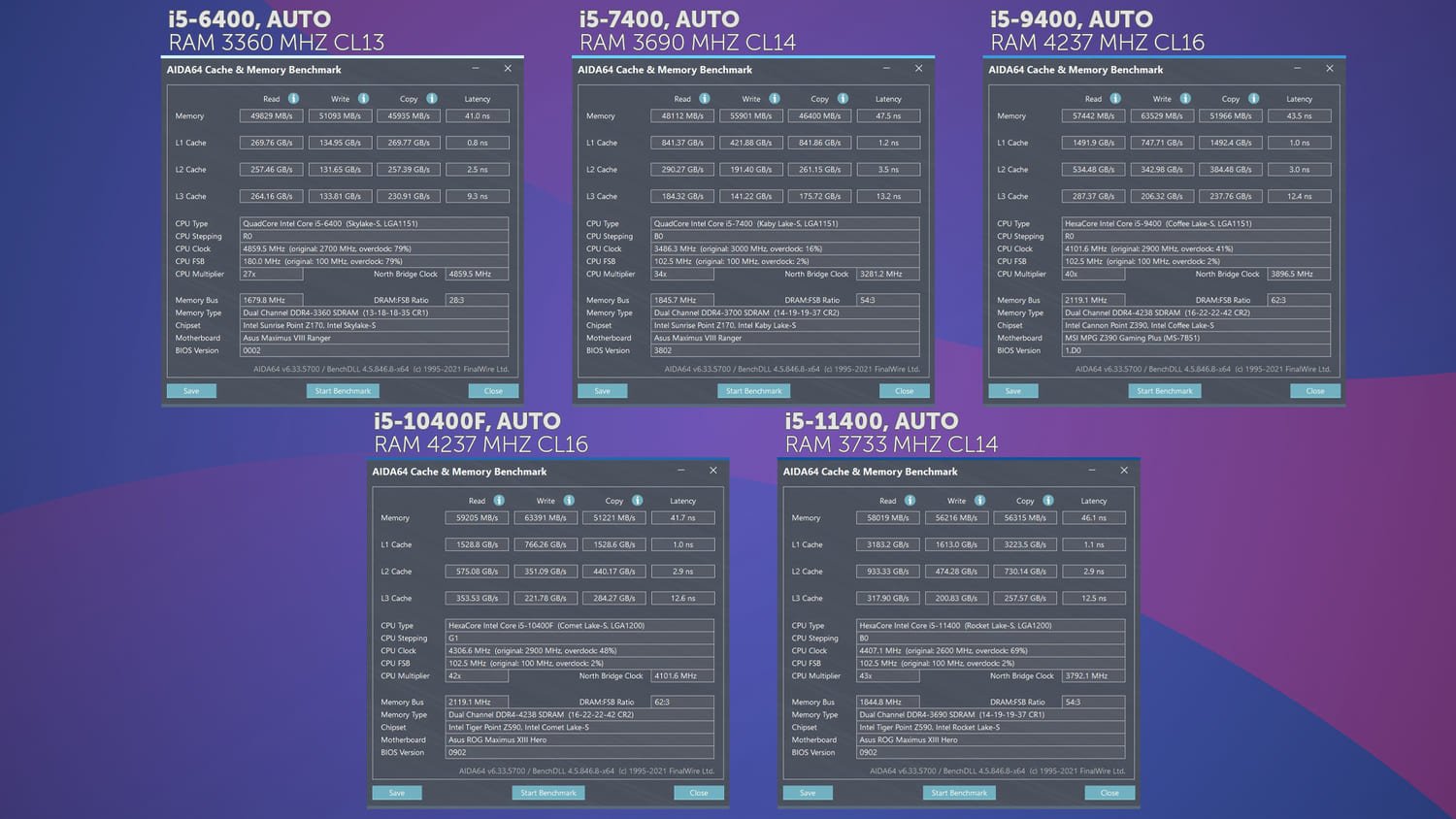Click the Copy info icon in i5-6400 window

point(432,98)
